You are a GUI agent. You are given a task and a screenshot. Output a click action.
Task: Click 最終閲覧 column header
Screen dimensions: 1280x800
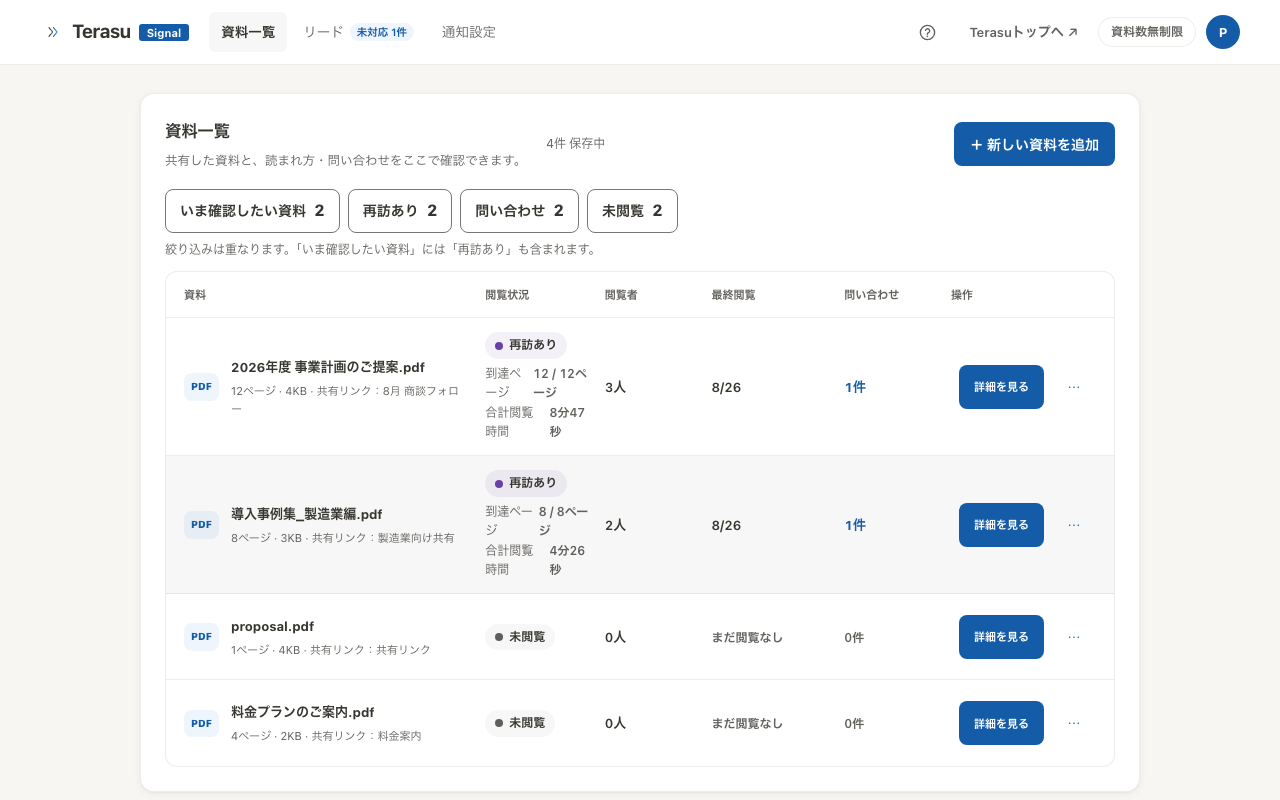point(733,295)
